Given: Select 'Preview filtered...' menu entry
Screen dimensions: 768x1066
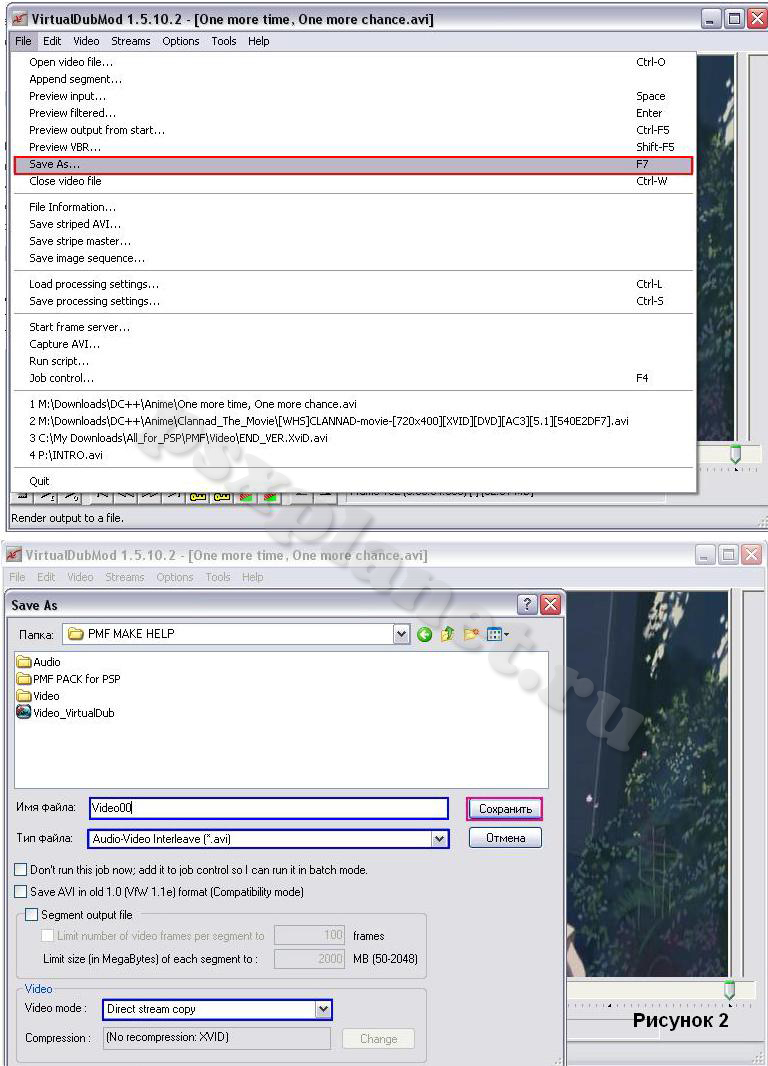Looking at the screenshot, I should [x=353, y=113].
